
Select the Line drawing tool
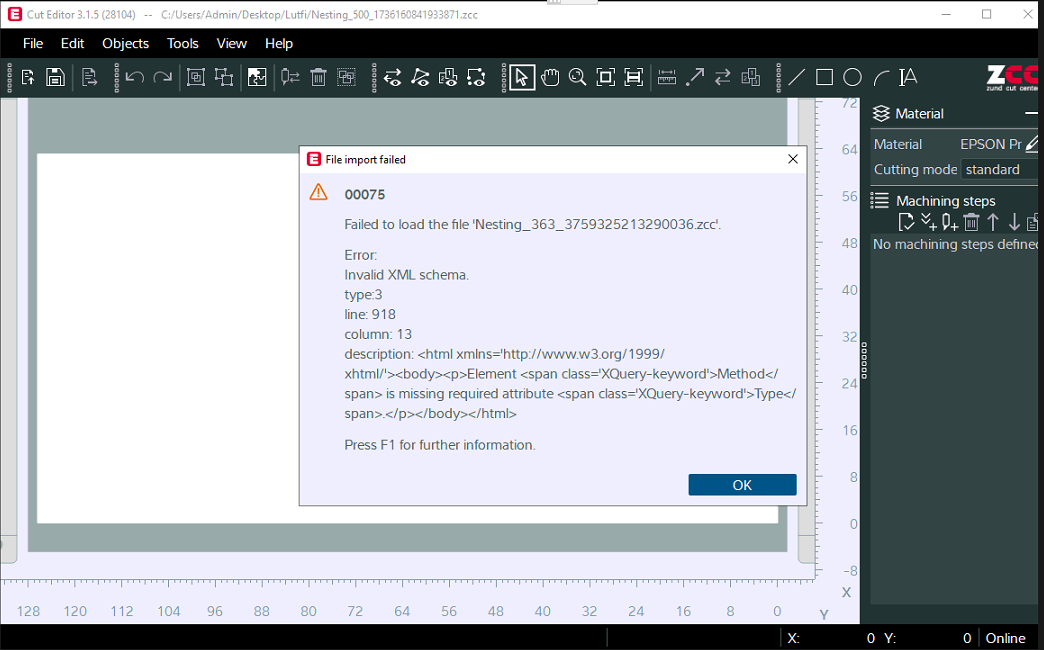pos(796,77)
